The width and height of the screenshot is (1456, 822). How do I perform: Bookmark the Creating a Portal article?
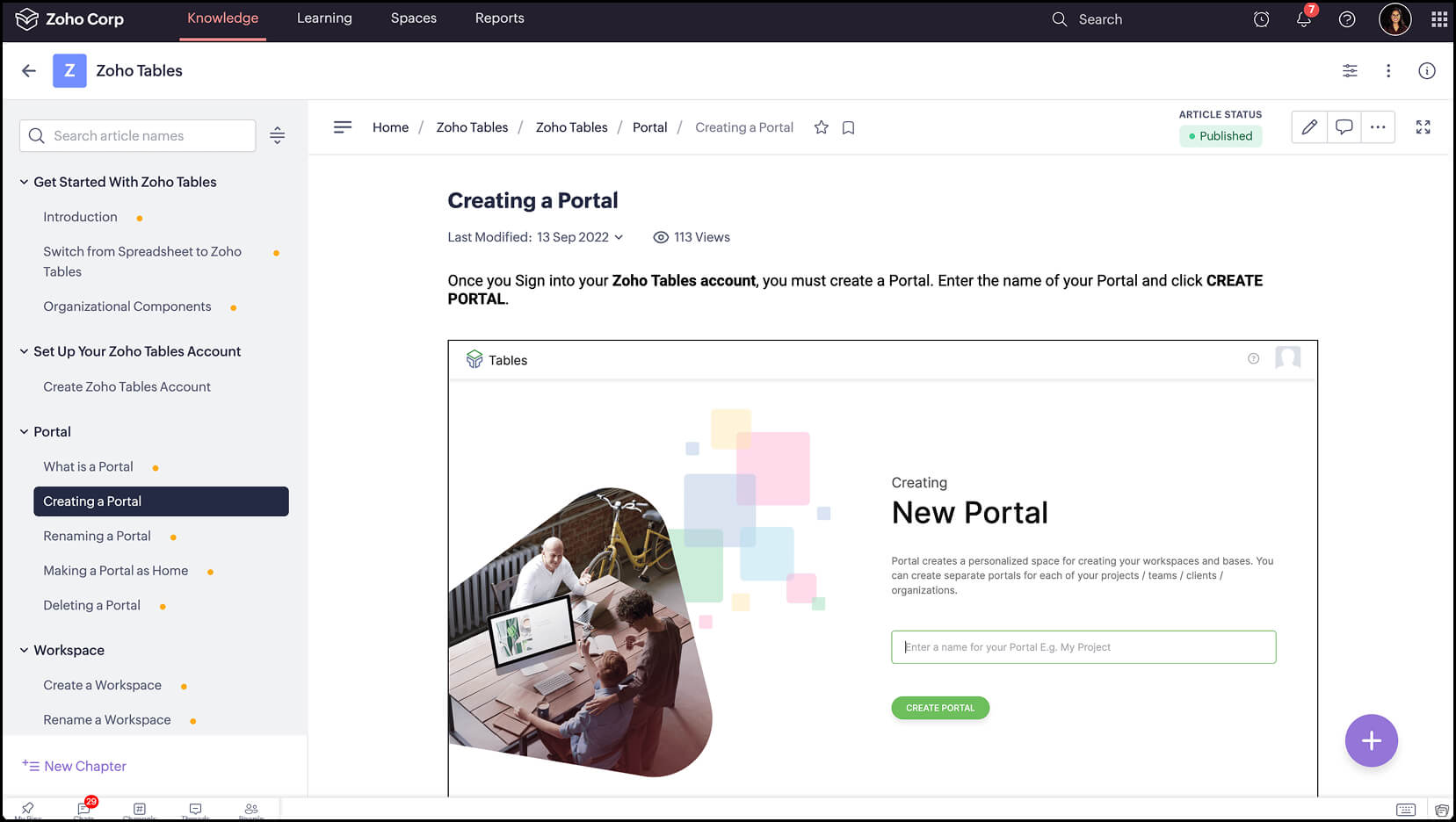(847, 127)
